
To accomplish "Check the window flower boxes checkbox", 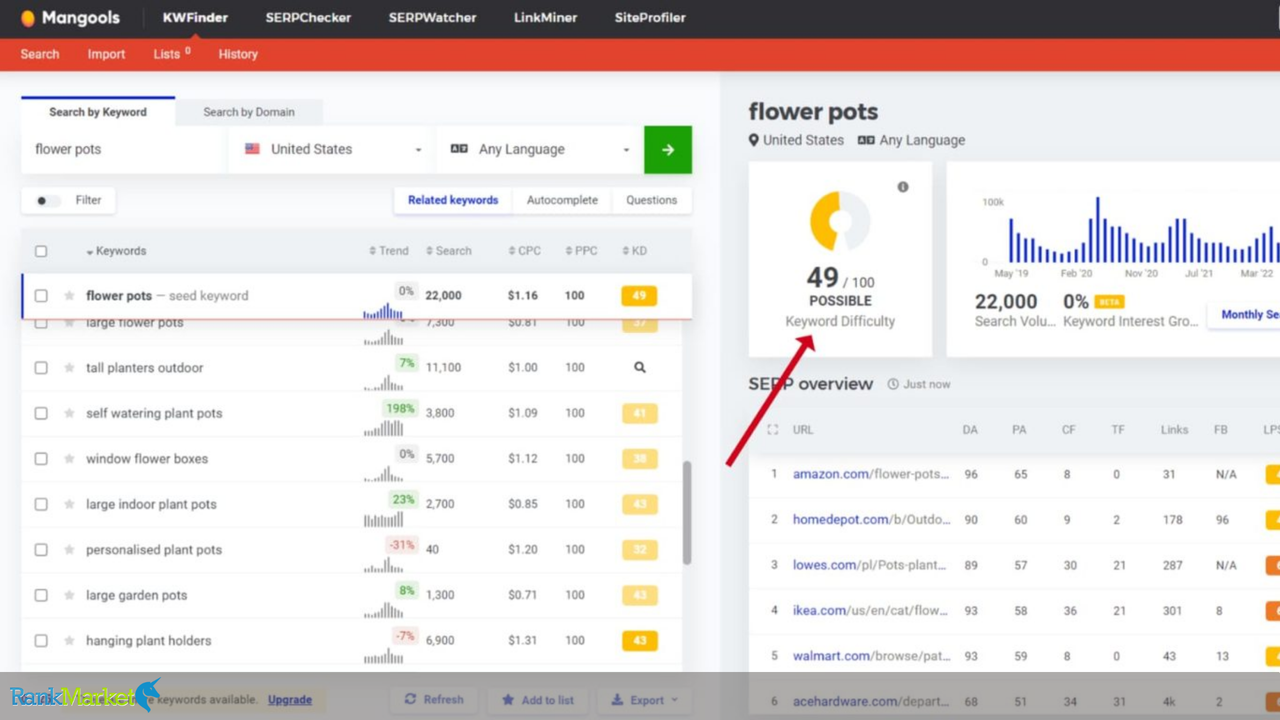I will coord(41,459).
